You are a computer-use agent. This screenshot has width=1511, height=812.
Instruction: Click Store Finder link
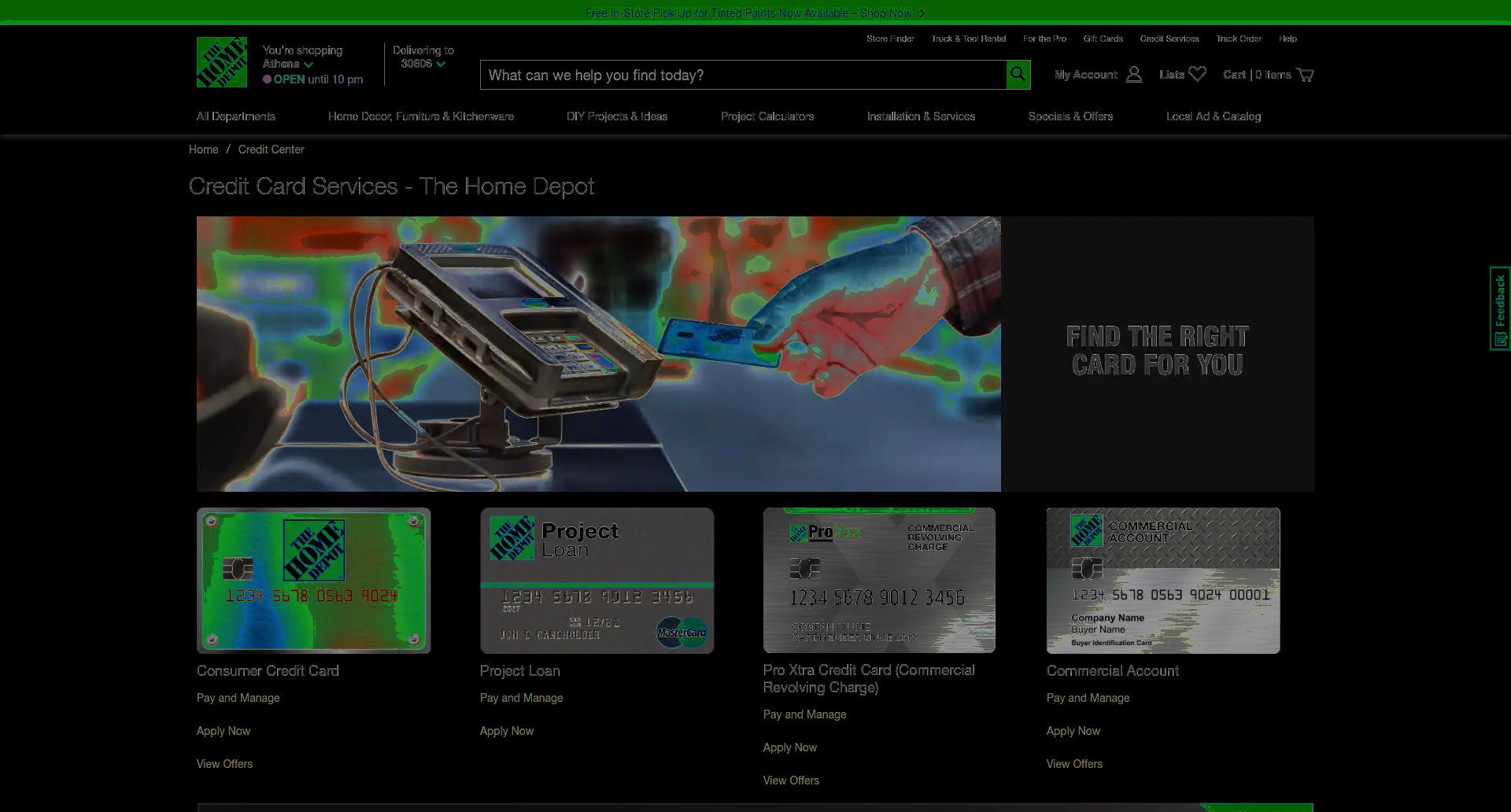890,39
